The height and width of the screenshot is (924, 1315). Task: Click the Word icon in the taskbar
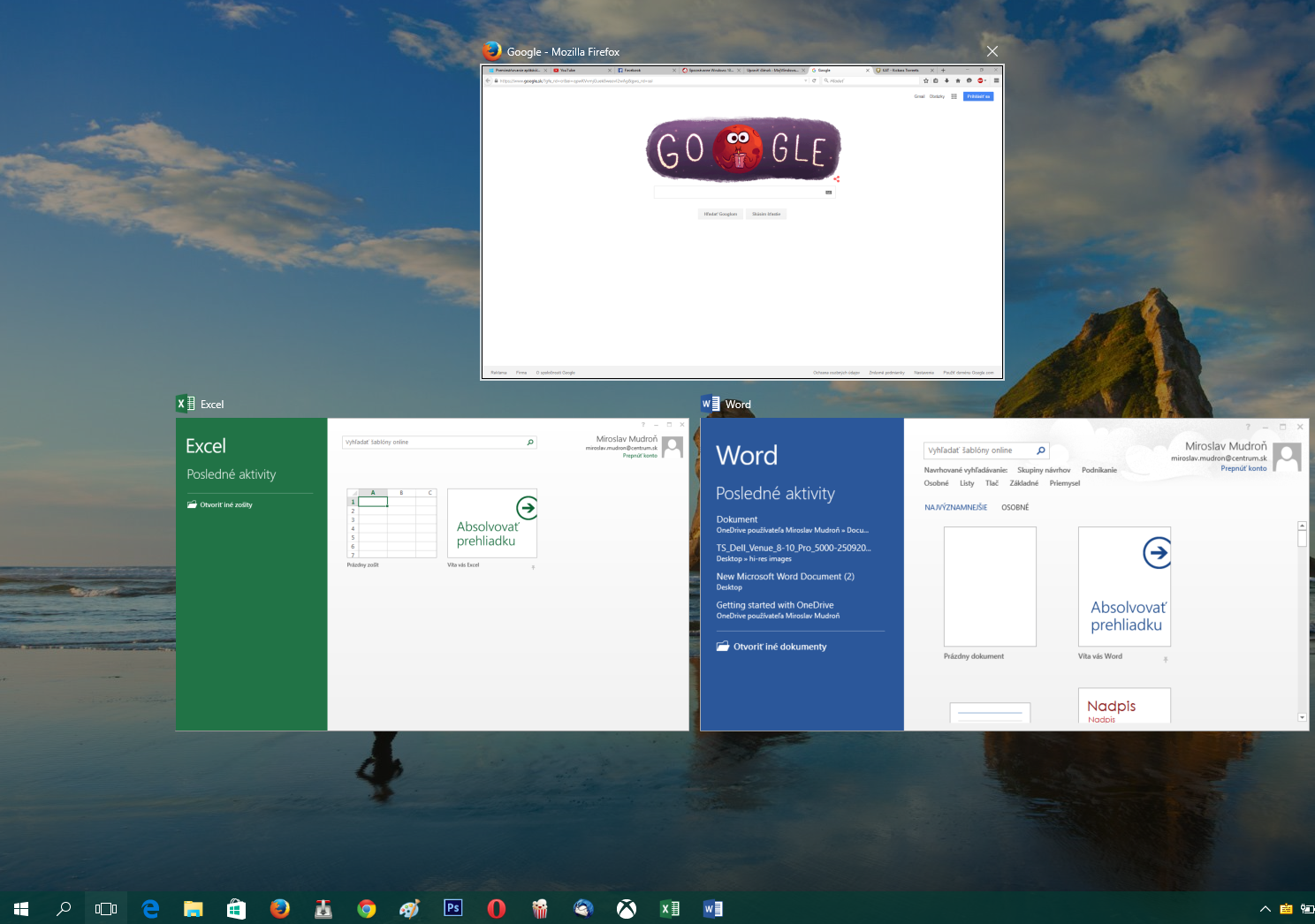713,908
